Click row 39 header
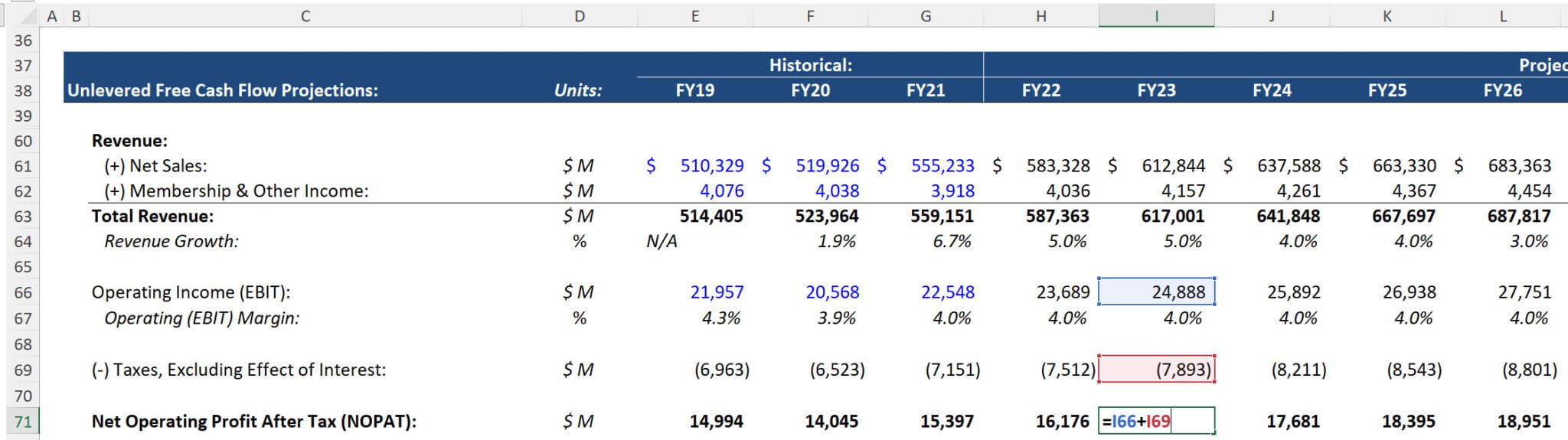The image size is (1568, 440). 23,116
